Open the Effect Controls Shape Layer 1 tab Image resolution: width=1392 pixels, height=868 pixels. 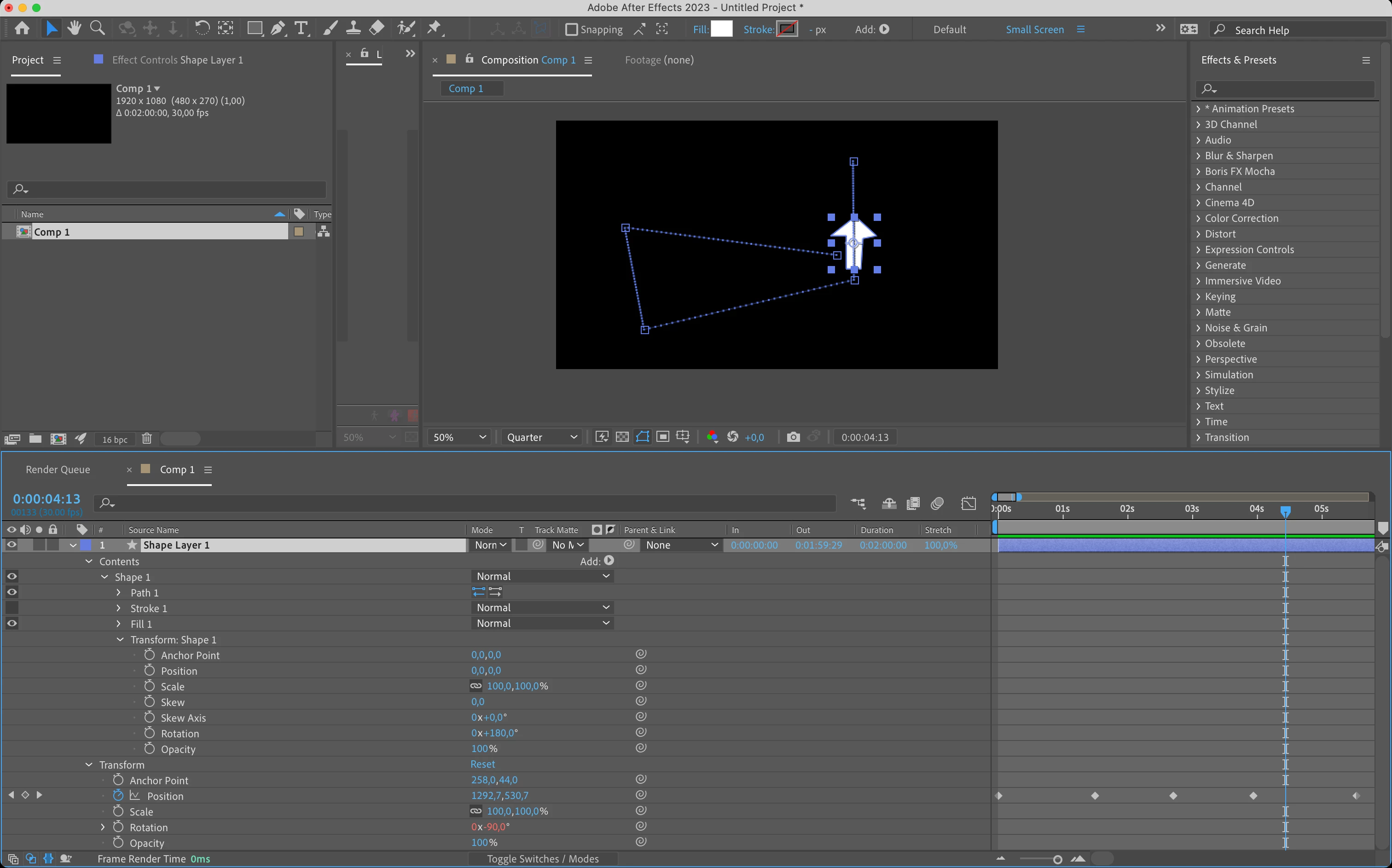click(177, 60)
